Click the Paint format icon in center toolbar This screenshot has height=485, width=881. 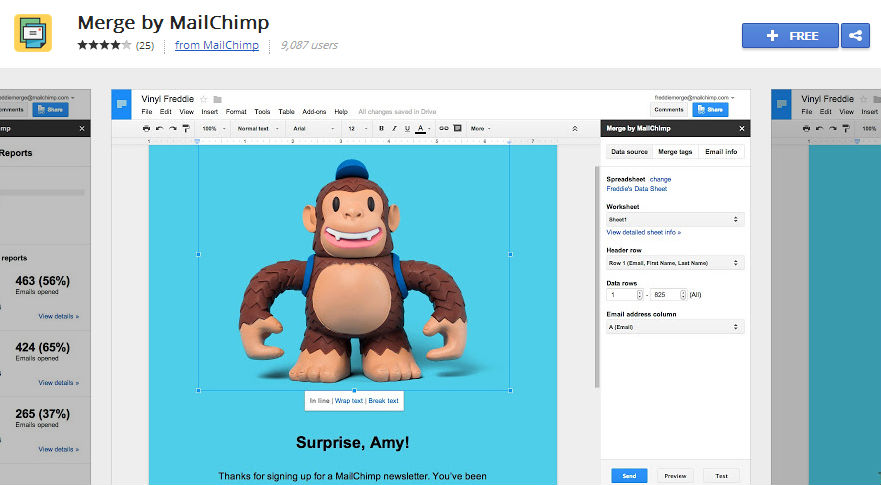click(x=186, y=129)
